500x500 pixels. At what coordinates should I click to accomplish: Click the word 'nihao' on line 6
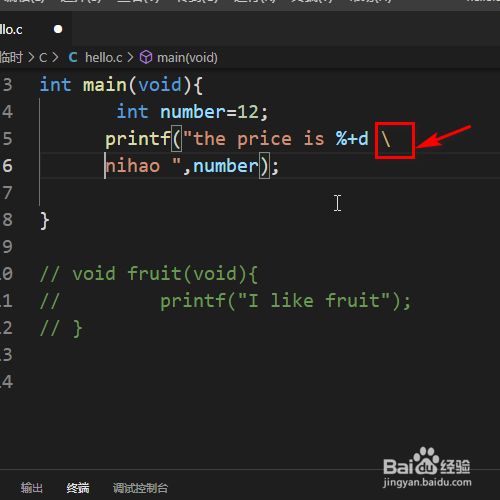[x=133, y=166]
